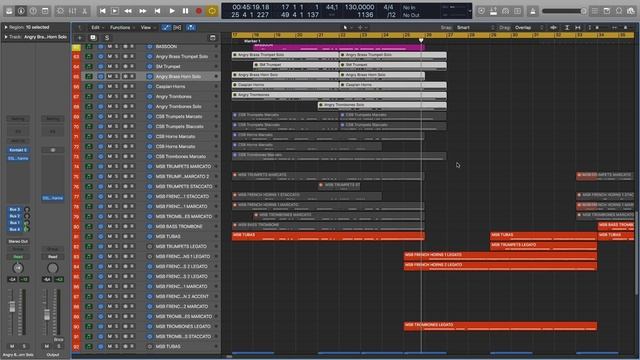The height and width of the screenshot is (360, 640).
Task: Go to beginning of project
Action: 102,11
